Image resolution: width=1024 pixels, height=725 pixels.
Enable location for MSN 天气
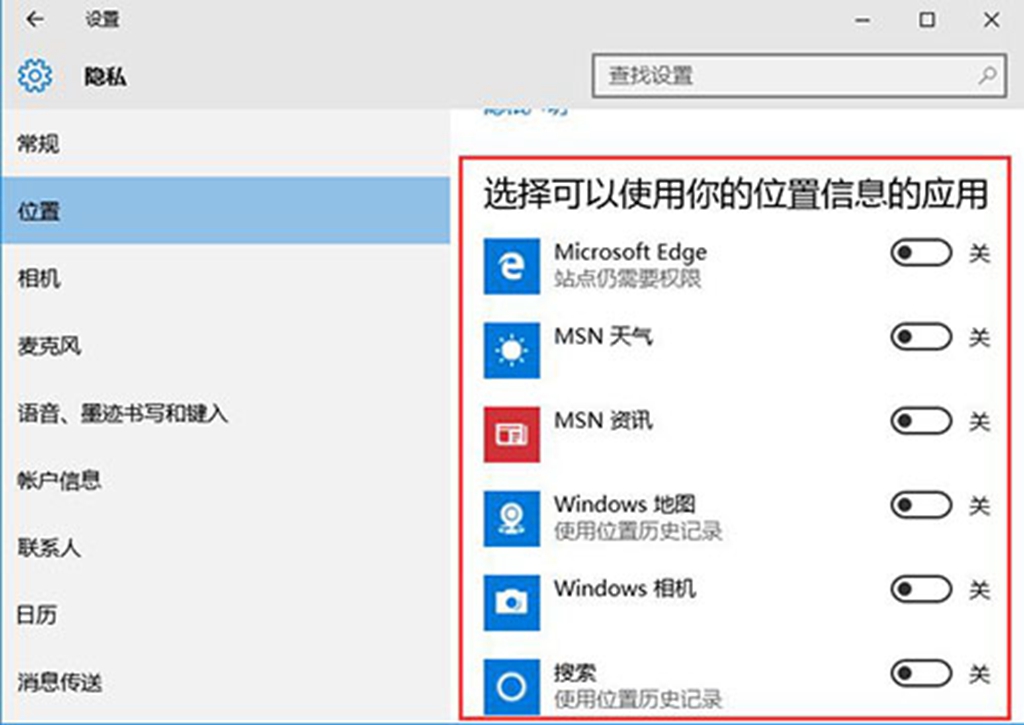921,337
